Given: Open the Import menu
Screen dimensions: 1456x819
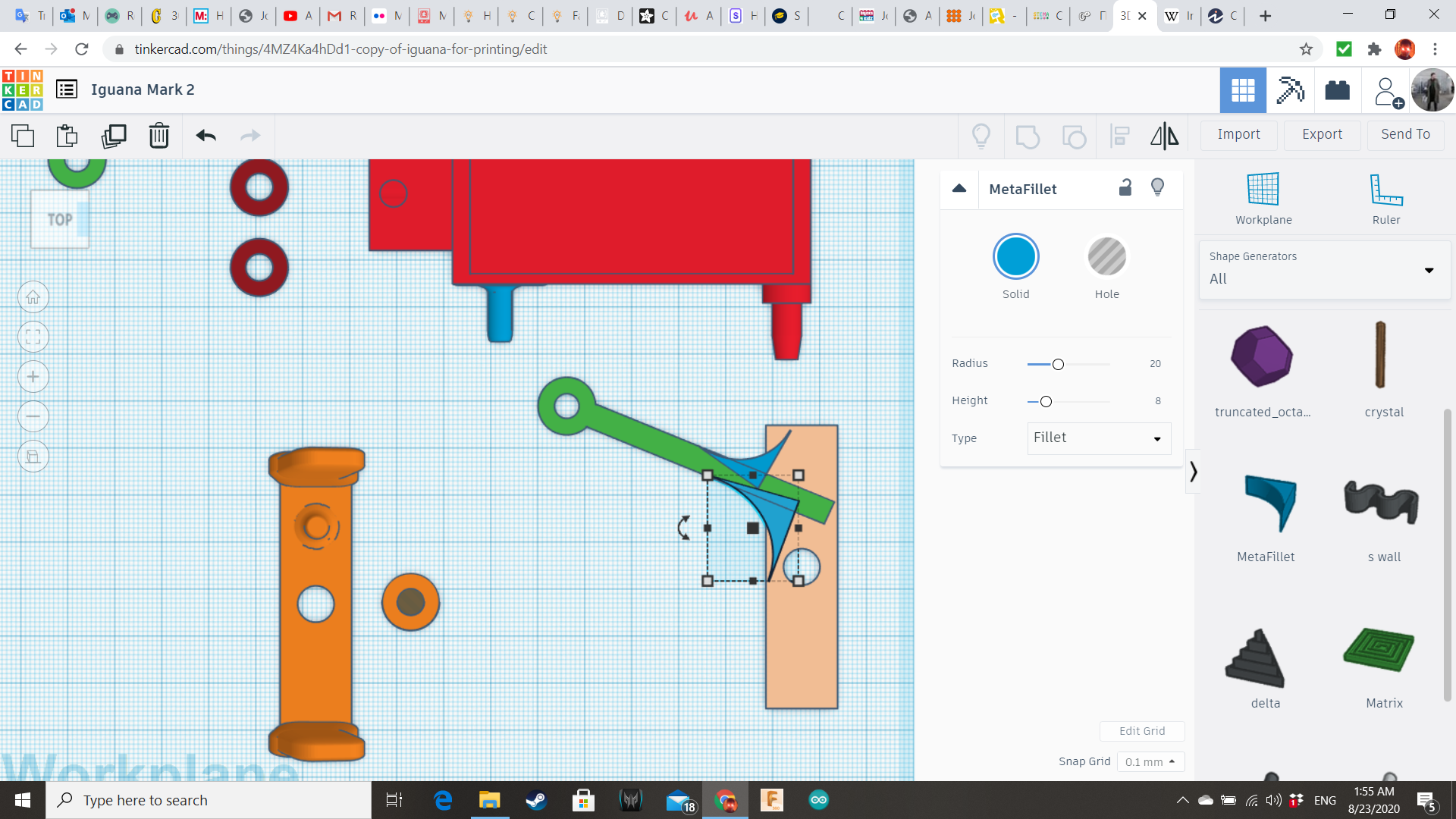Looking at the screenshot, I should 1238,133.
